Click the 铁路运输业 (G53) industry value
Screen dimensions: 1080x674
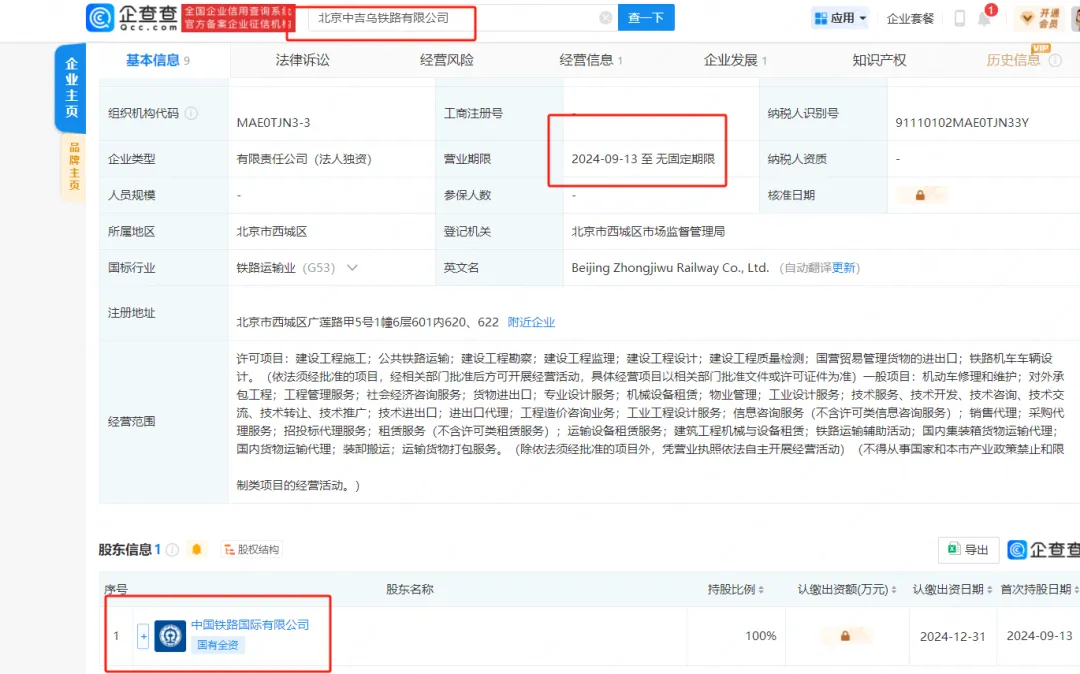coord(286,268)
